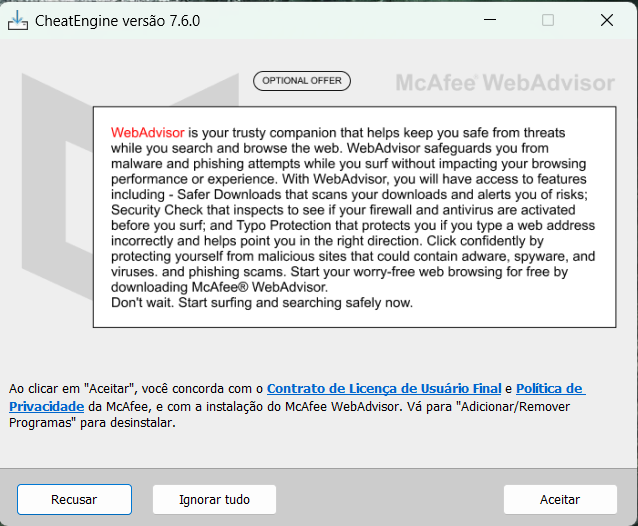This screenshot has width=638, height=526.
Task: Open the Política de Privacidade link
Action: coord(550,388)
